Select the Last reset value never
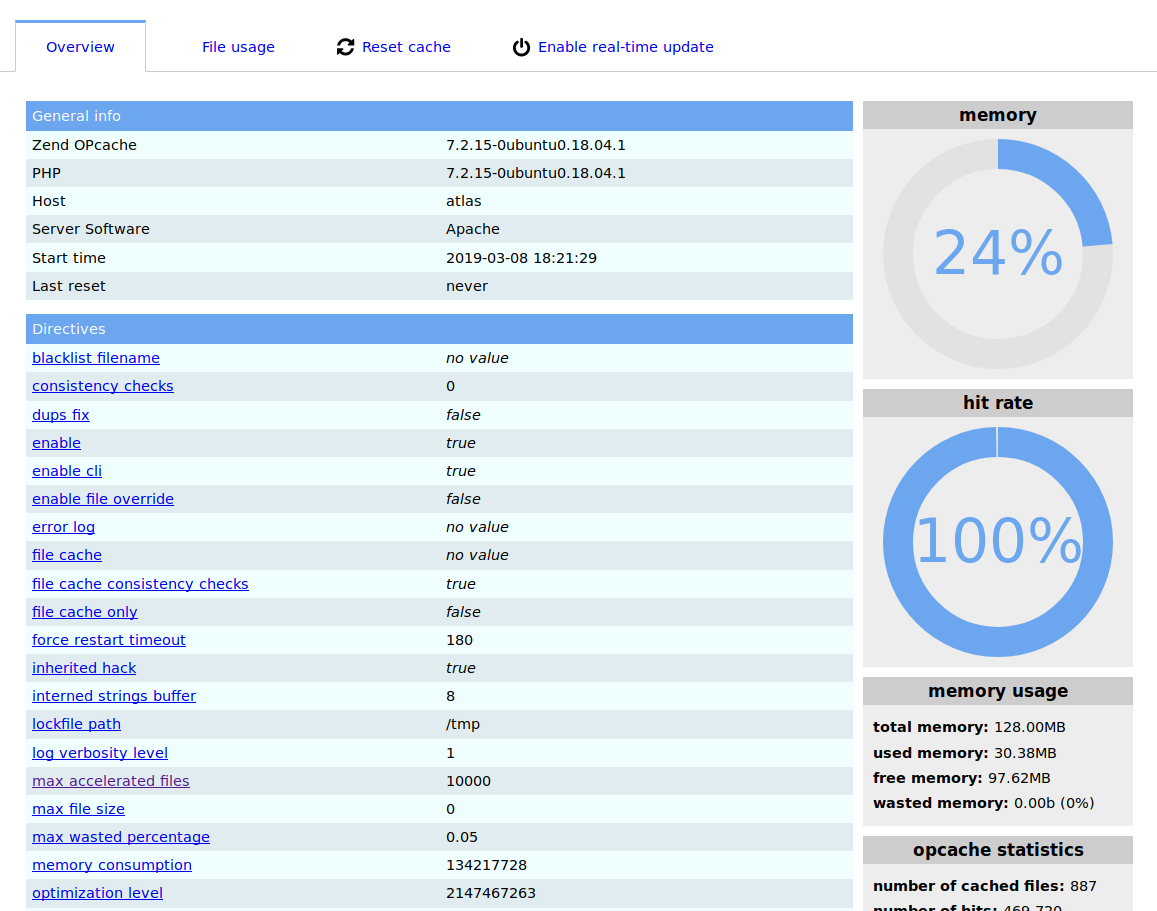The height and width of the screenshot is (911, 1157). [466, 286]
